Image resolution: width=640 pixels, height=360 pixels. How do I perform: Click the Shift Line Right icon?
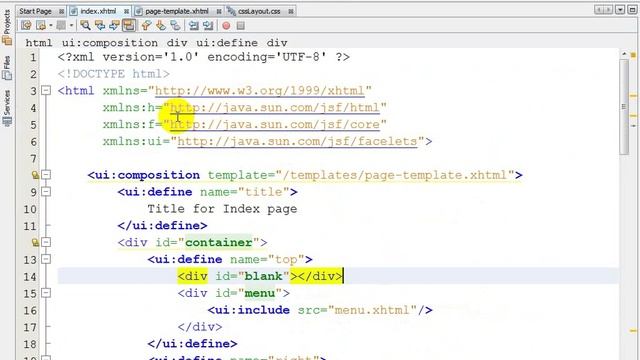[x=208, y=26]
